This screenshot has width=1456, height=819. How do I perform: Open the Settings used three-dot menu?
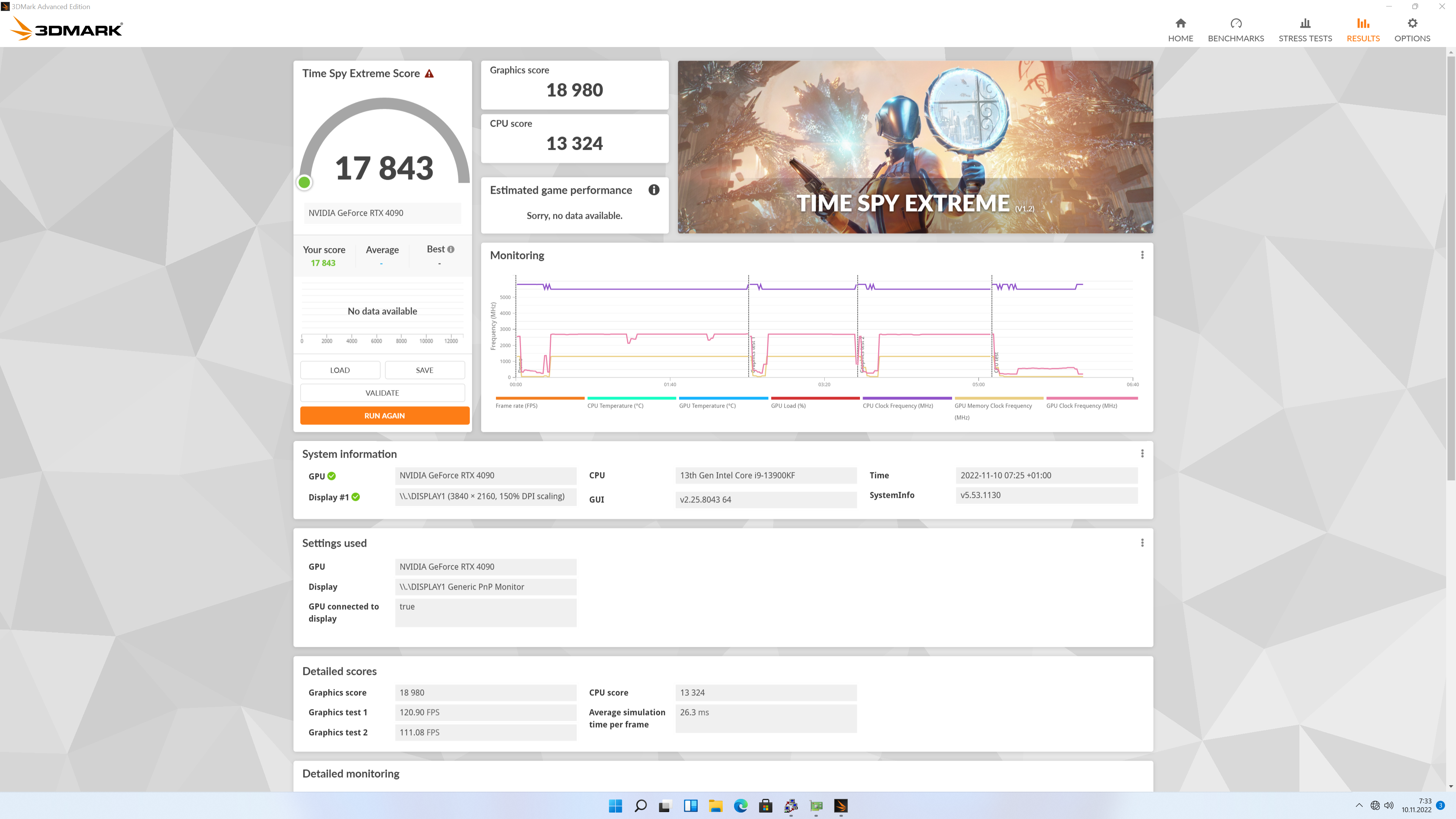pos(1142,543)
